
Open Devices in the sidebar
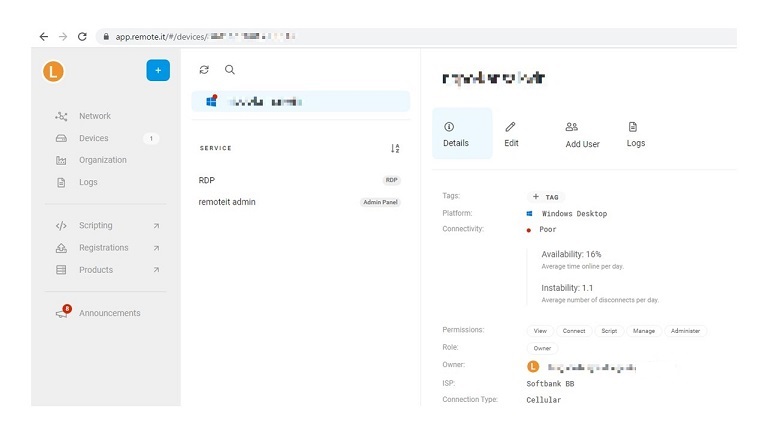[94, 138]
